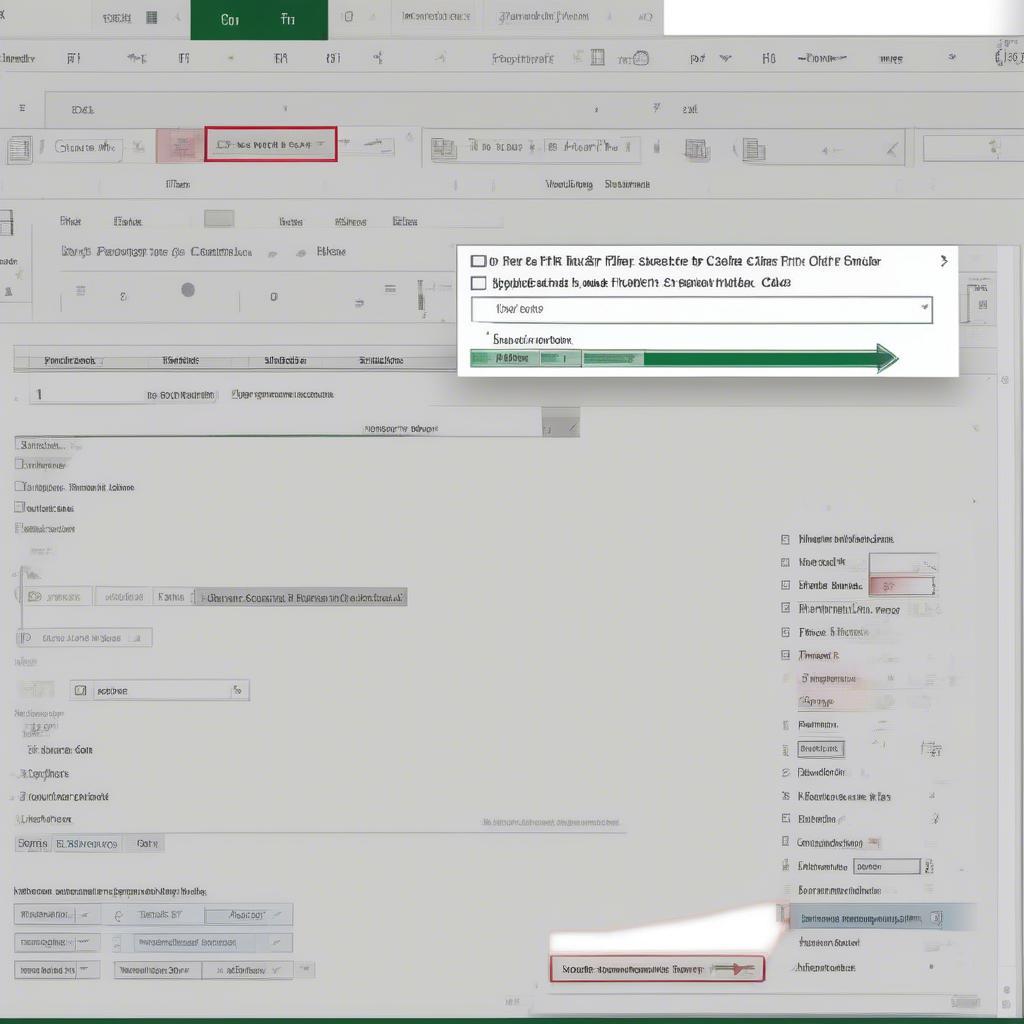Click the large number 1 cell under the table header
Screen dimensions: 1024x1024
39,394
